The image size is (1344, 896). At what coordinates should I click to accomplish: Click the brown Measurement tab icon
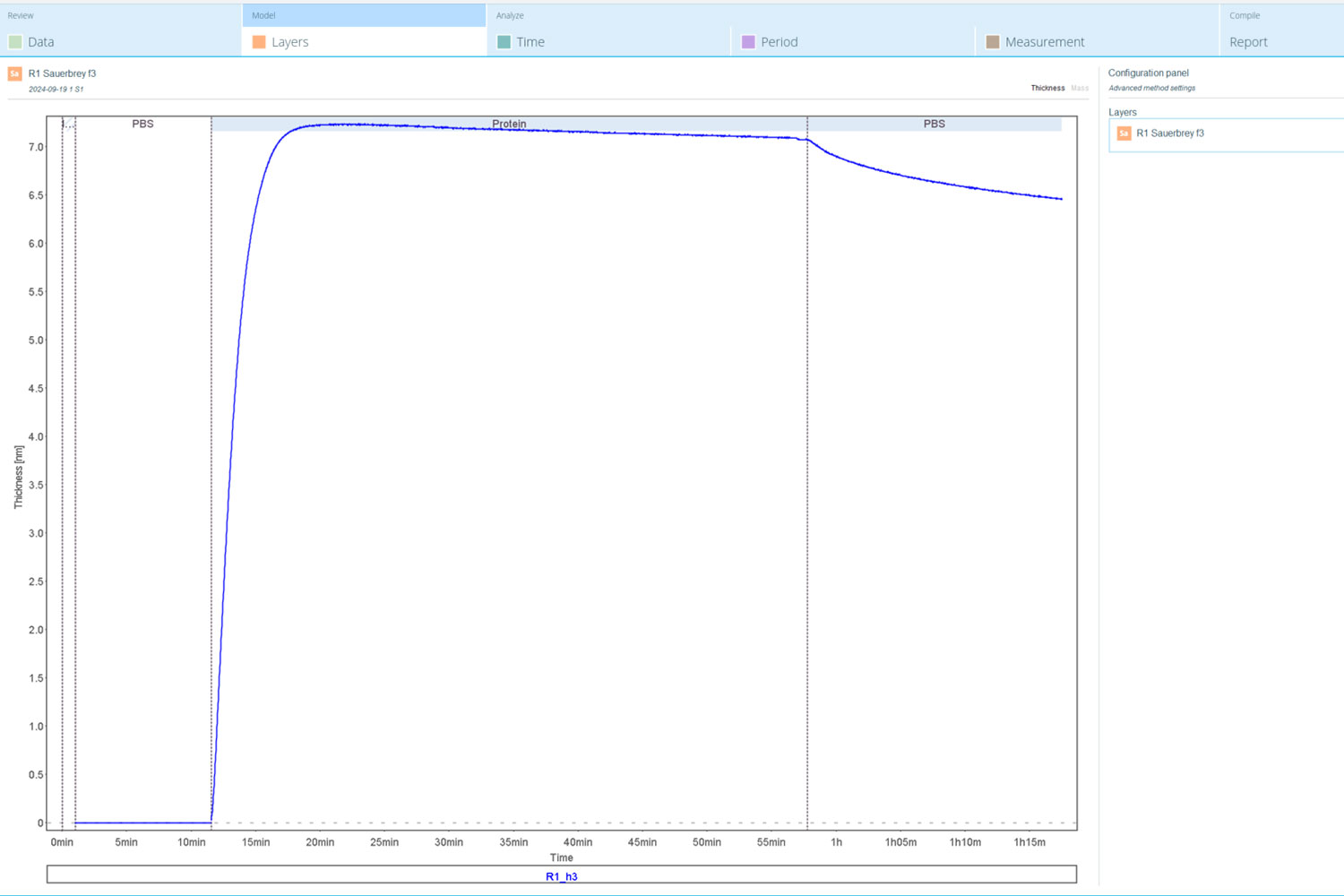pyautogui.click(x=993, y=42)
